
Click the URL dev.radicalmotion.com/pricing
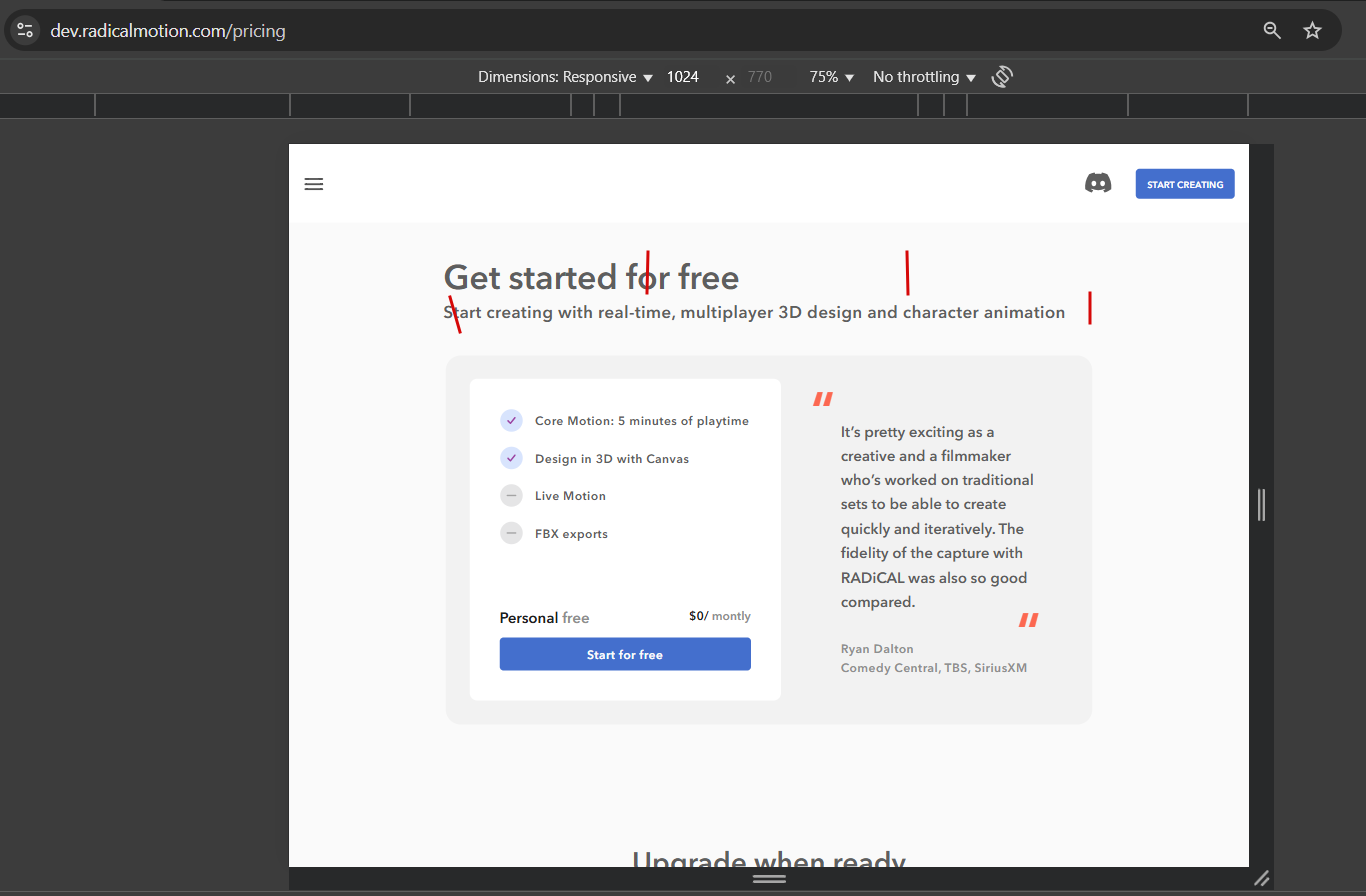[x=168, y=31]
